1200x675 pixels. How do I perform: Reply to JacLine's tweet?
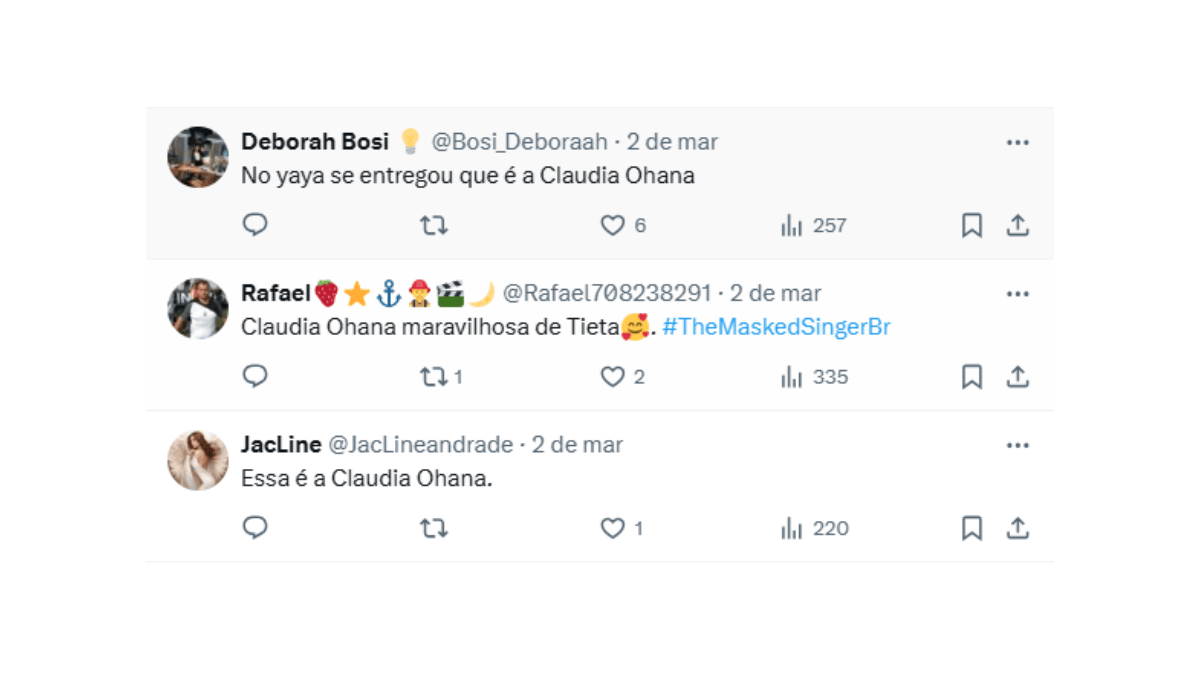click(x=255, y=528)
